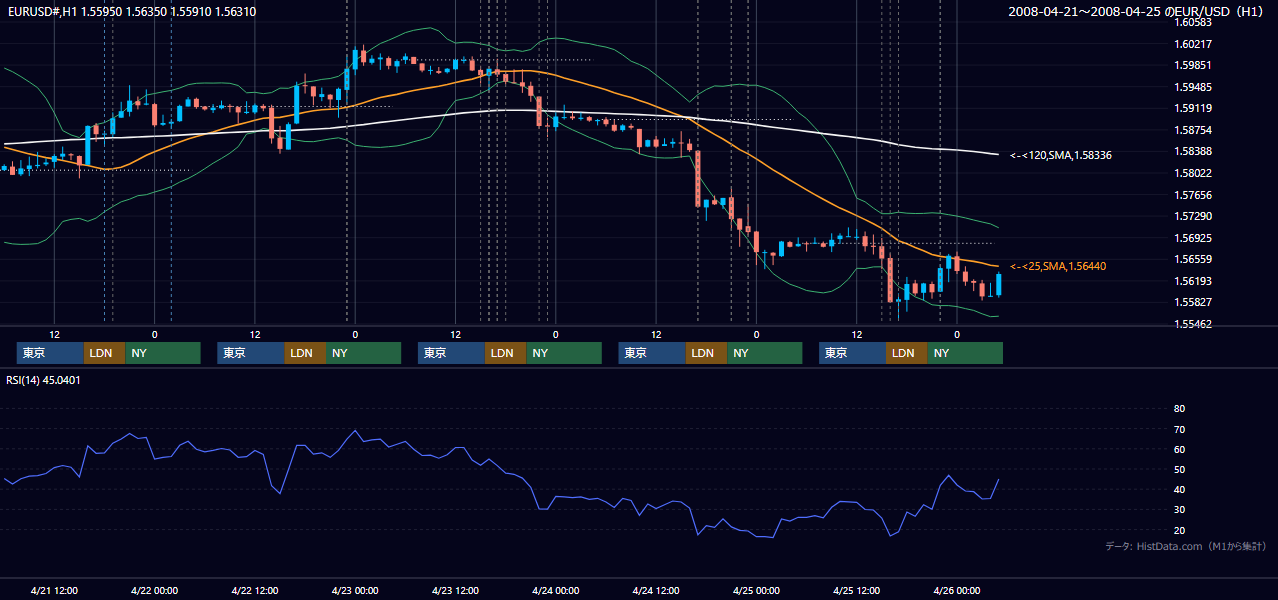This screenshot has height=600, width=1278.
Task: Click the 1.55827 price axis label
Action: 1193,302
